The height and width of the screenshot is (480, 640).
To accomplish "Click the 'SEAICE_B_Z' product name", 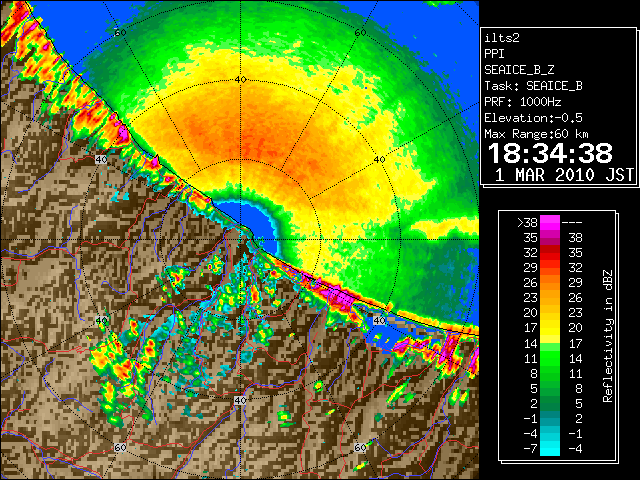I will 519,70.
